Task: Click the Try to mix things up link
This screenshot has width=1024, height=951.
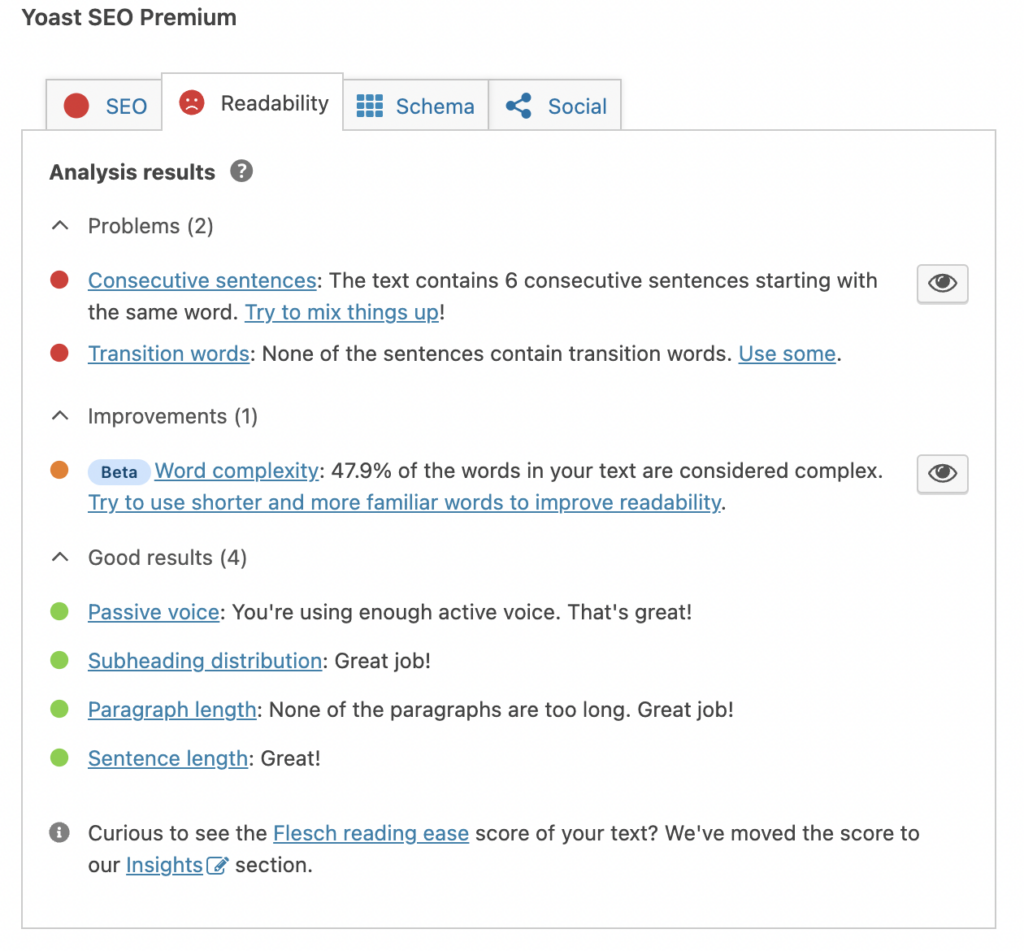Action: pyautogui.click(x=342, y=312)
